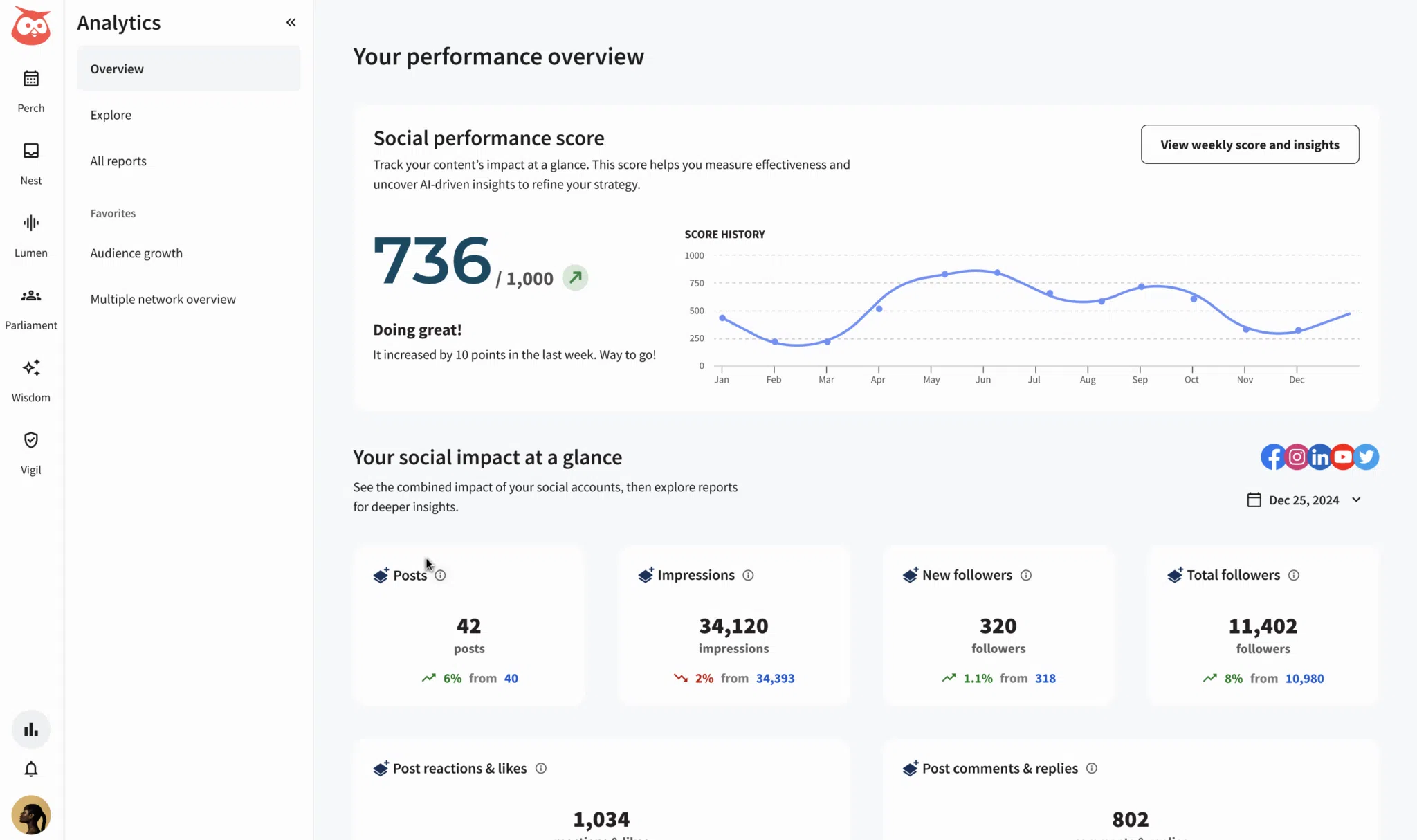Click the LinkedIn network icon
The height and width of the screenshot is (840, 1417).
1320,457
